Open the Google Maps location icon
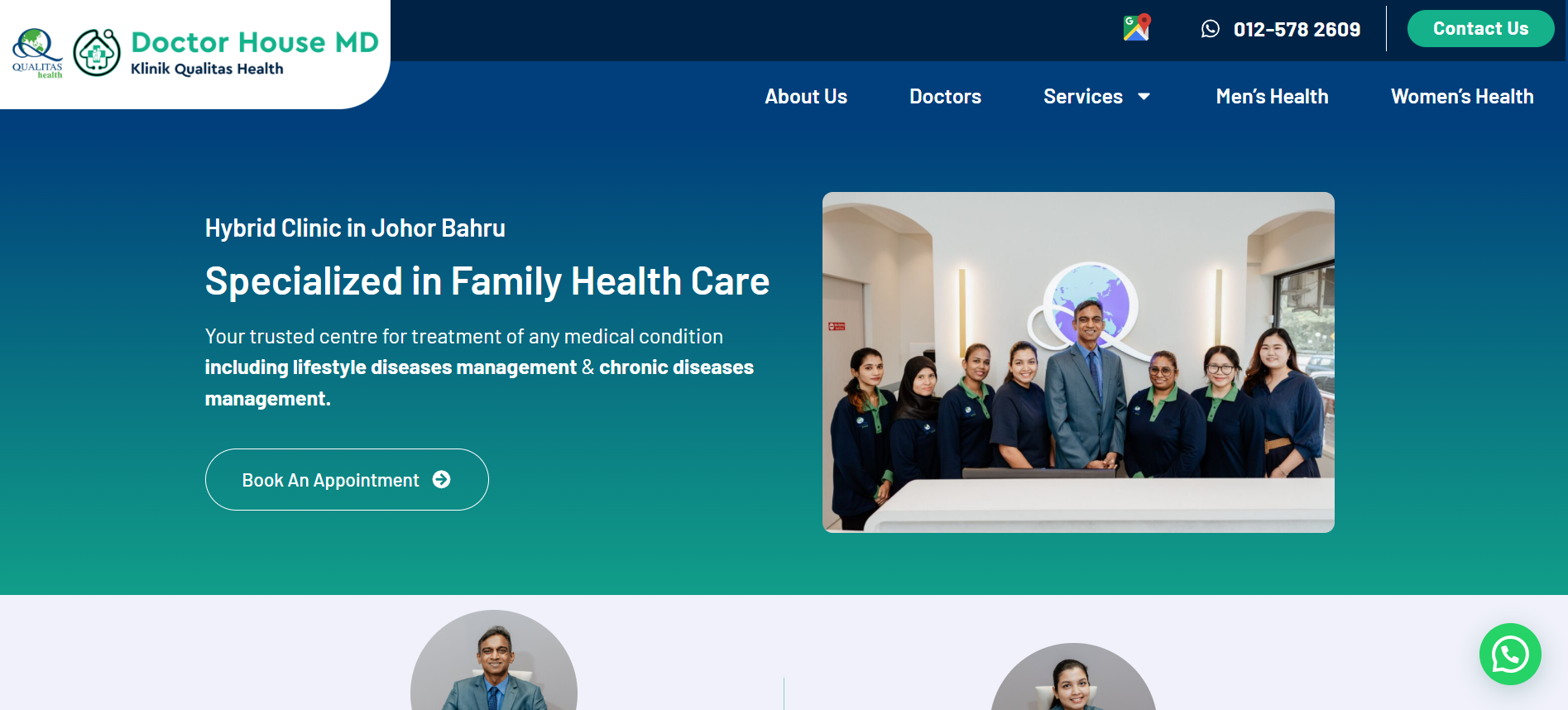The height and width of the screenshot is (710, 1568). pyautogui.click(x=1137, y=27)
